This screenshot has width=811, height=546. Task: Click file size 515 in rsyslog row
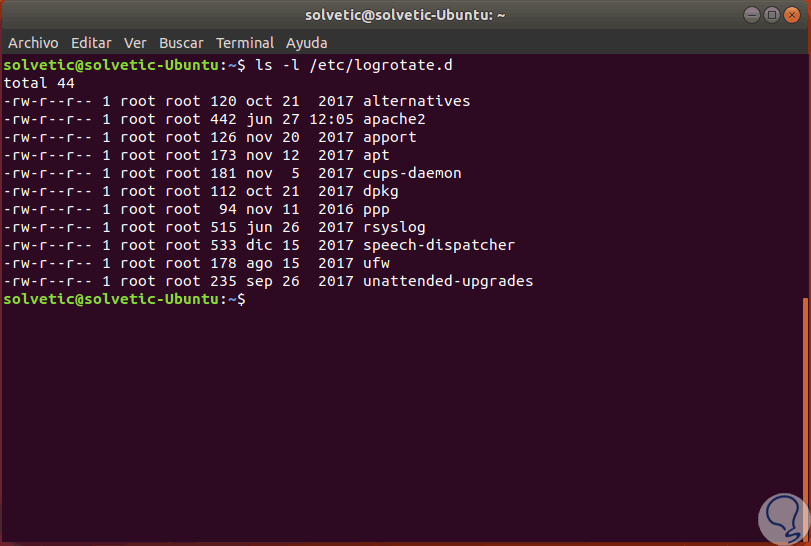[223, 228]
